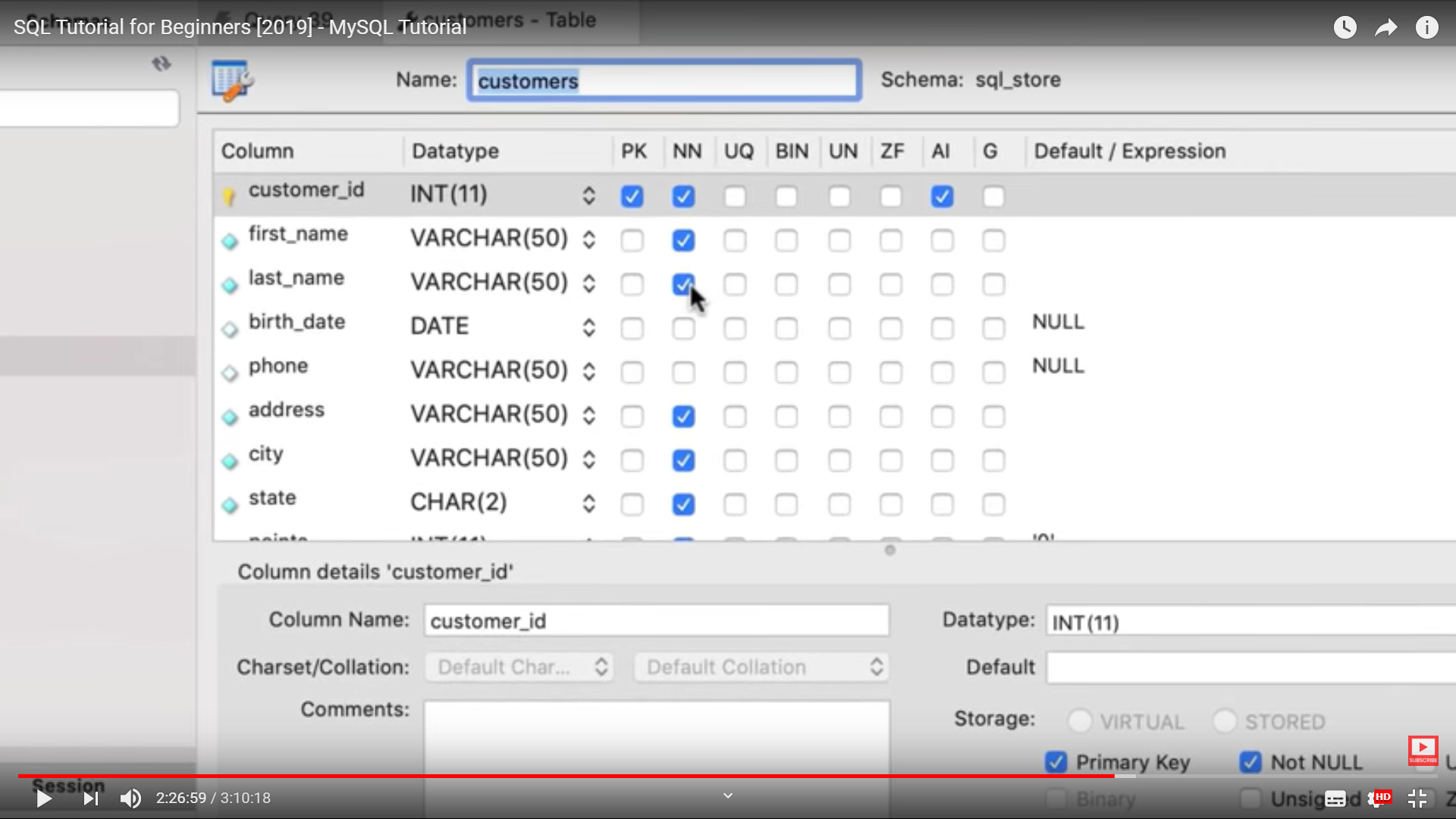Screen dimensions: 1456x819
Task: Toggle subtitles captions button
Action: [x=1335, y=798]
